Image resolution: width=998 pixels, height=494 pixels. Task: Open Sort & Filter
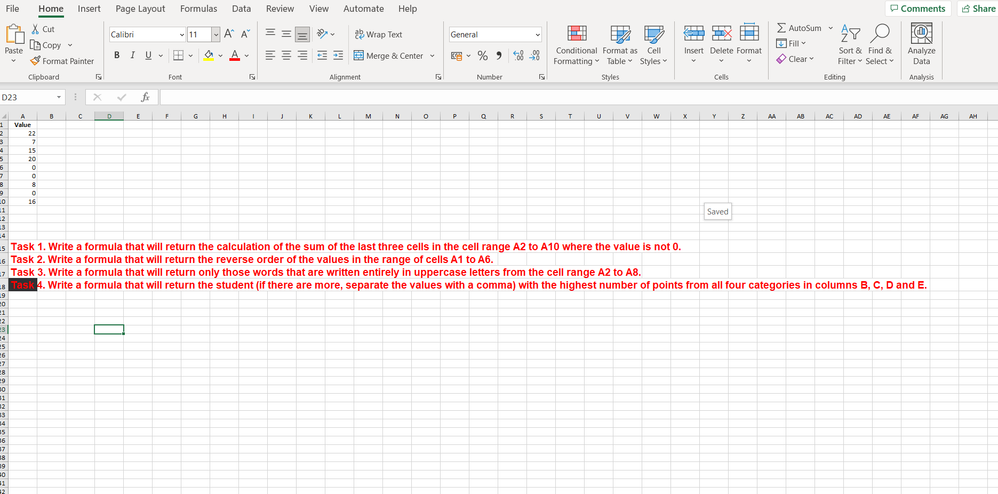tap(850, 45)
